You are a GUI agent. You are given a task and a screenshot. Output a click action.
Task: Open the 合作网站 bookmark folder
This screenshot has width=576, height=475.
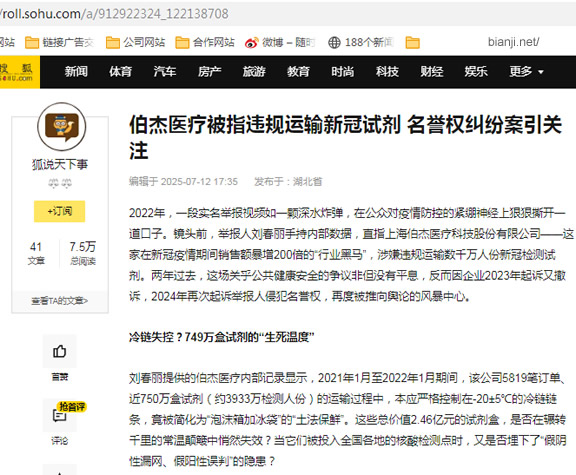205,43
